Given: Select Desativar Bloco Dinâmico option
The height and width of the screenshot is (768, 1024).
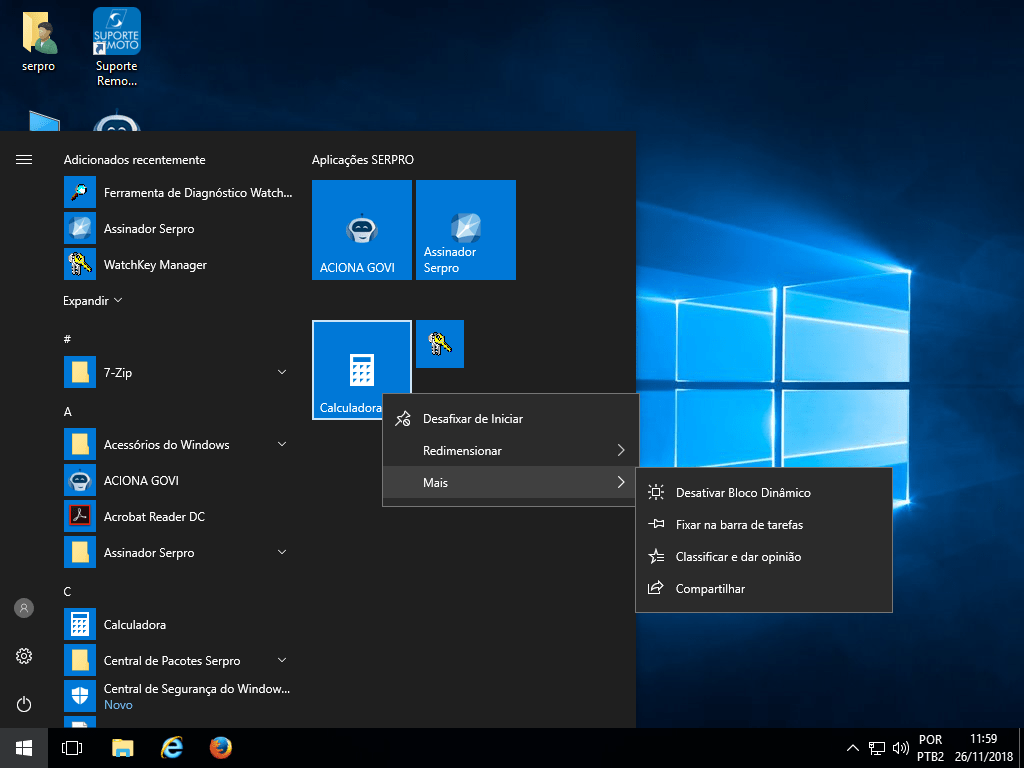Looking at the screenshot, I should (742, 493).
